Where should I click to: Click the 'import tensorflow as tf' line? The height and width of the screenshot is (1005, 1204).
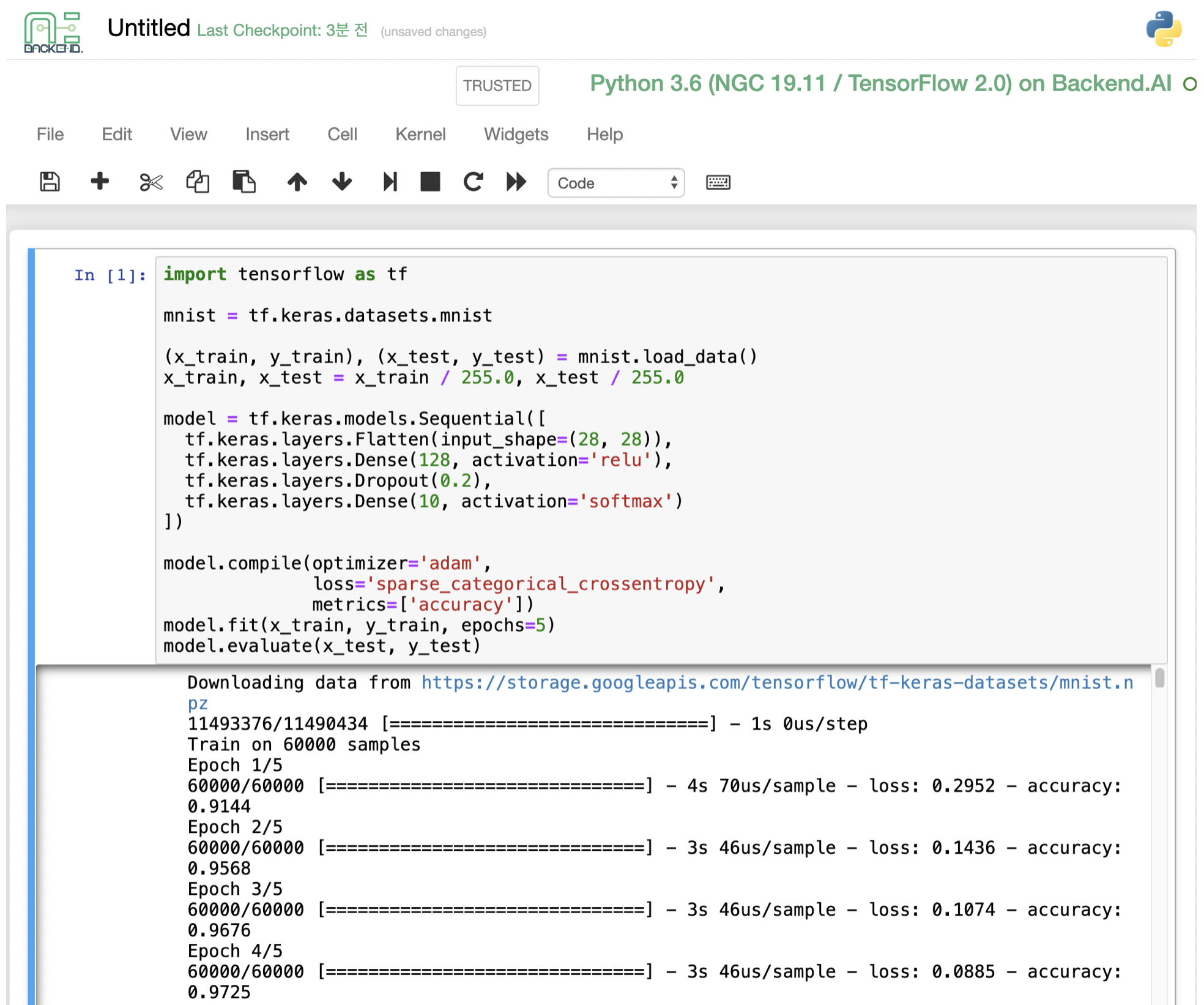pyautogui.click(x=285, y=274)
